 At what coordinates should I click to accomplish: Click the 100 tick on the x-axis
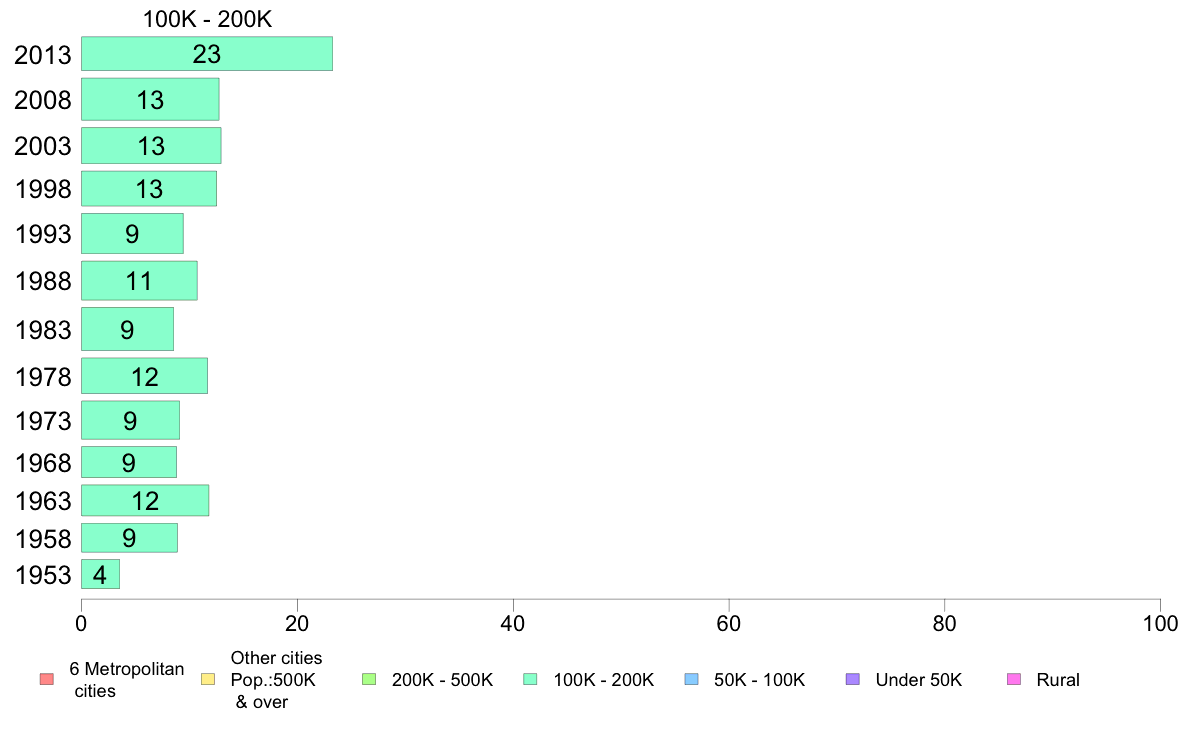pyautogui.click(x=1160, y=623)
